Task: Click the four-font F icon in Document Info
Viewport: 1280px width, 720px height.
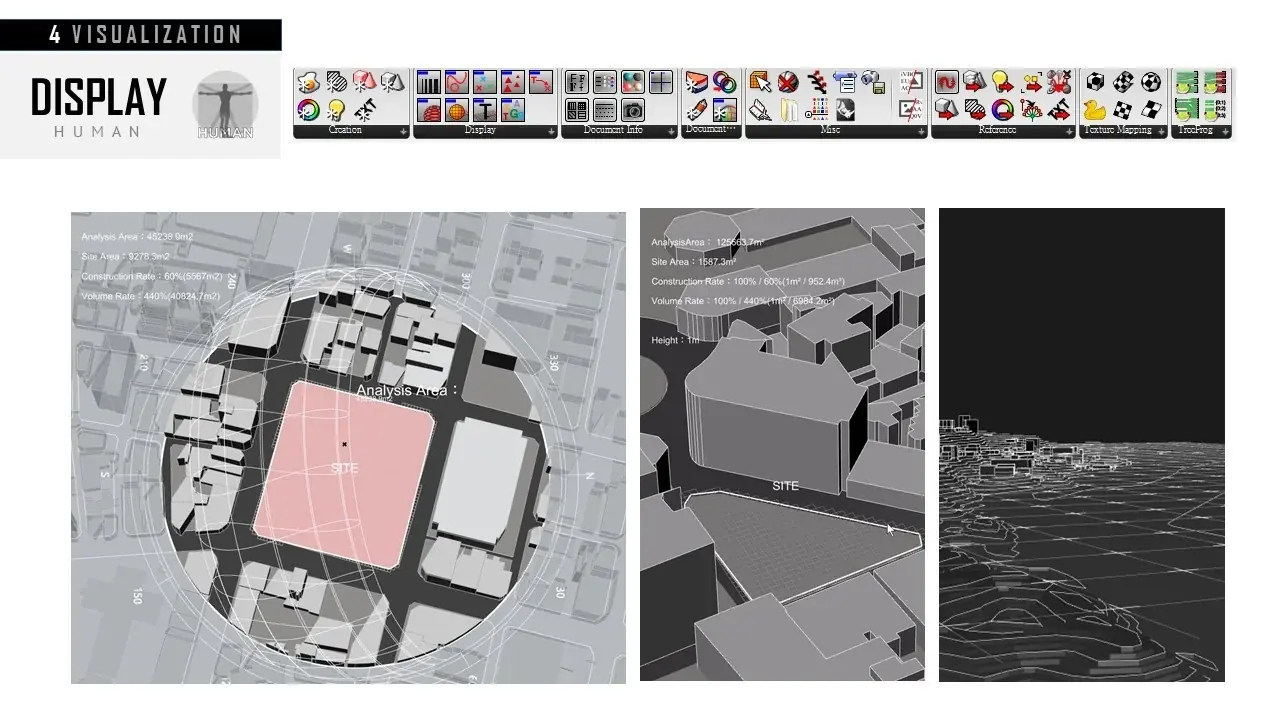Action: (x=577, y=82)
